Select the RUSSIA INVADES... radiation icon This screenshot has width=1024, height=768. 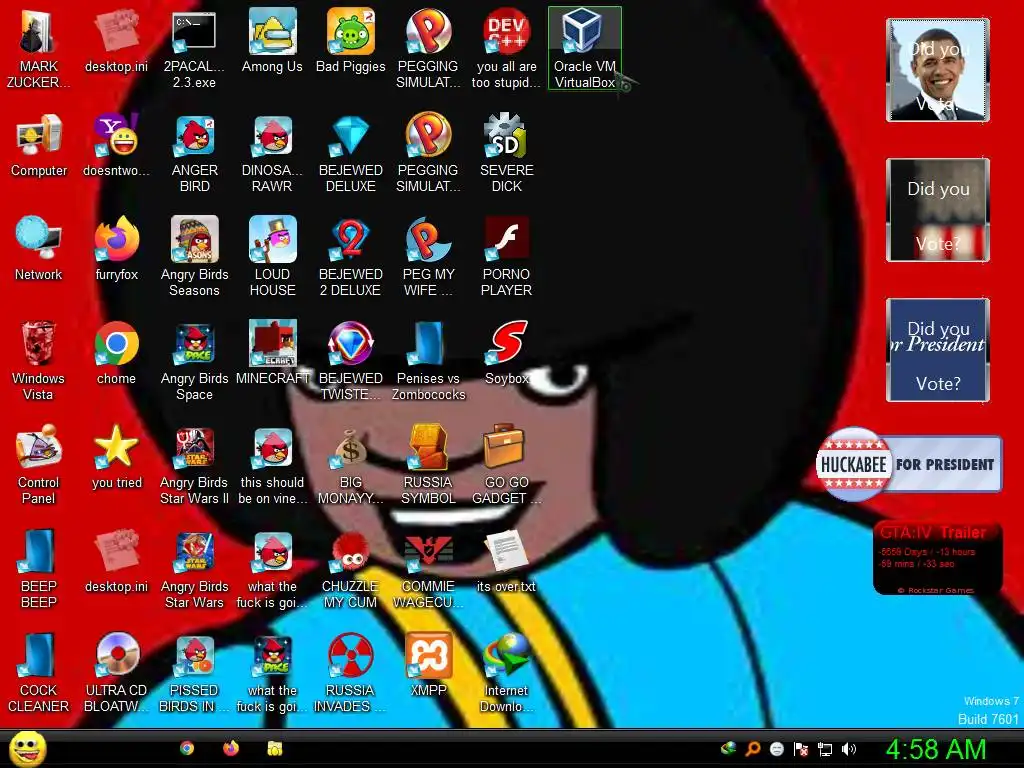(x=351, y=672)
